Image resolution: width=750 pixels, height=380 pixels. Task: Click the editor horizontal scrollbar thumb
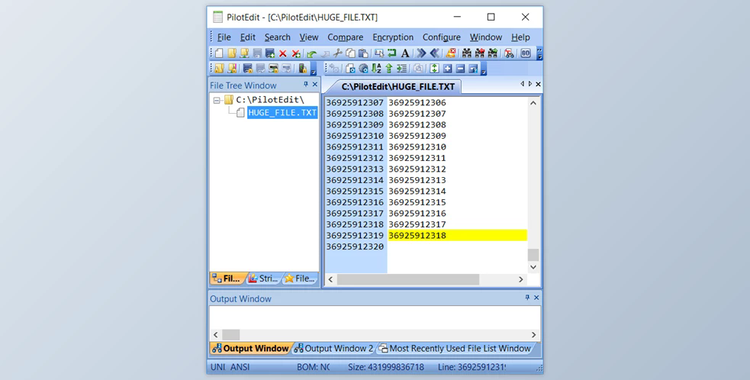(x=408, y=279)
